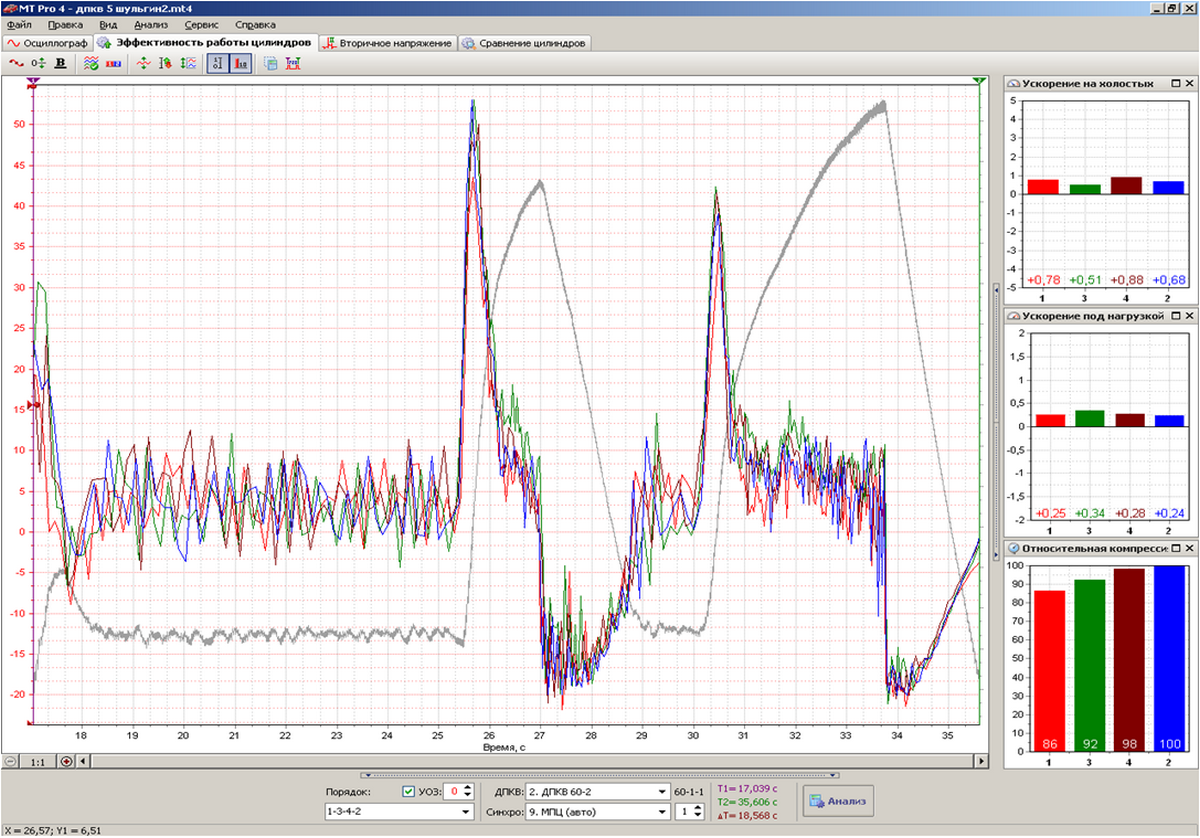Click the wavy lines with checkmark icon
The width and height of the screenshot is (1200, 838).
point(91,63)
